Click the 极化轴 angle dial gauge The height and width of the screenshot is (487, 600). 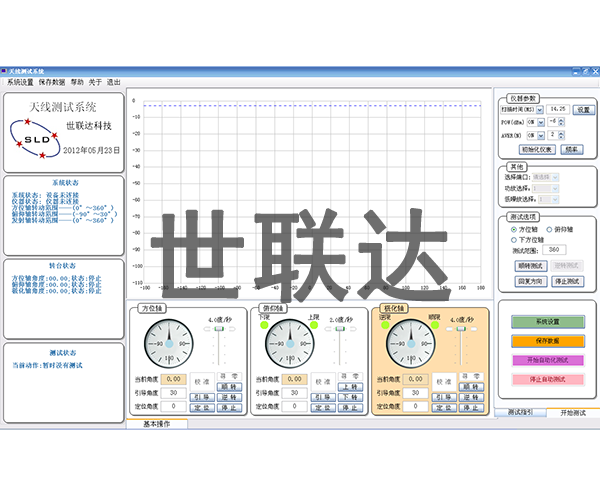click(x=411, y=344)
